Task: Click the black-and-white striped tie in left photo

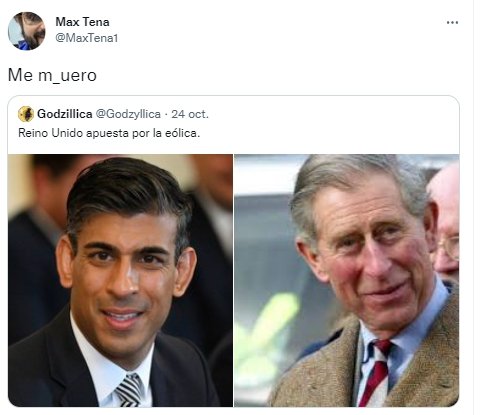Action: (x=129, y=391)
